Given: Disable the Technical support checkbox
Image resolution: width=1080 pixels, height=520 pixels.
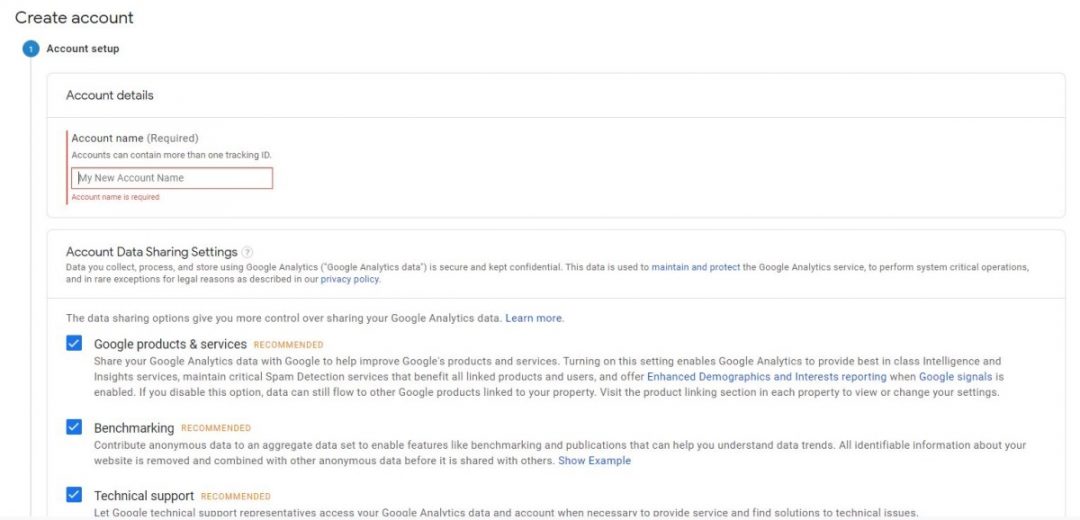Looking at the screenshot, I should (74, 495).
